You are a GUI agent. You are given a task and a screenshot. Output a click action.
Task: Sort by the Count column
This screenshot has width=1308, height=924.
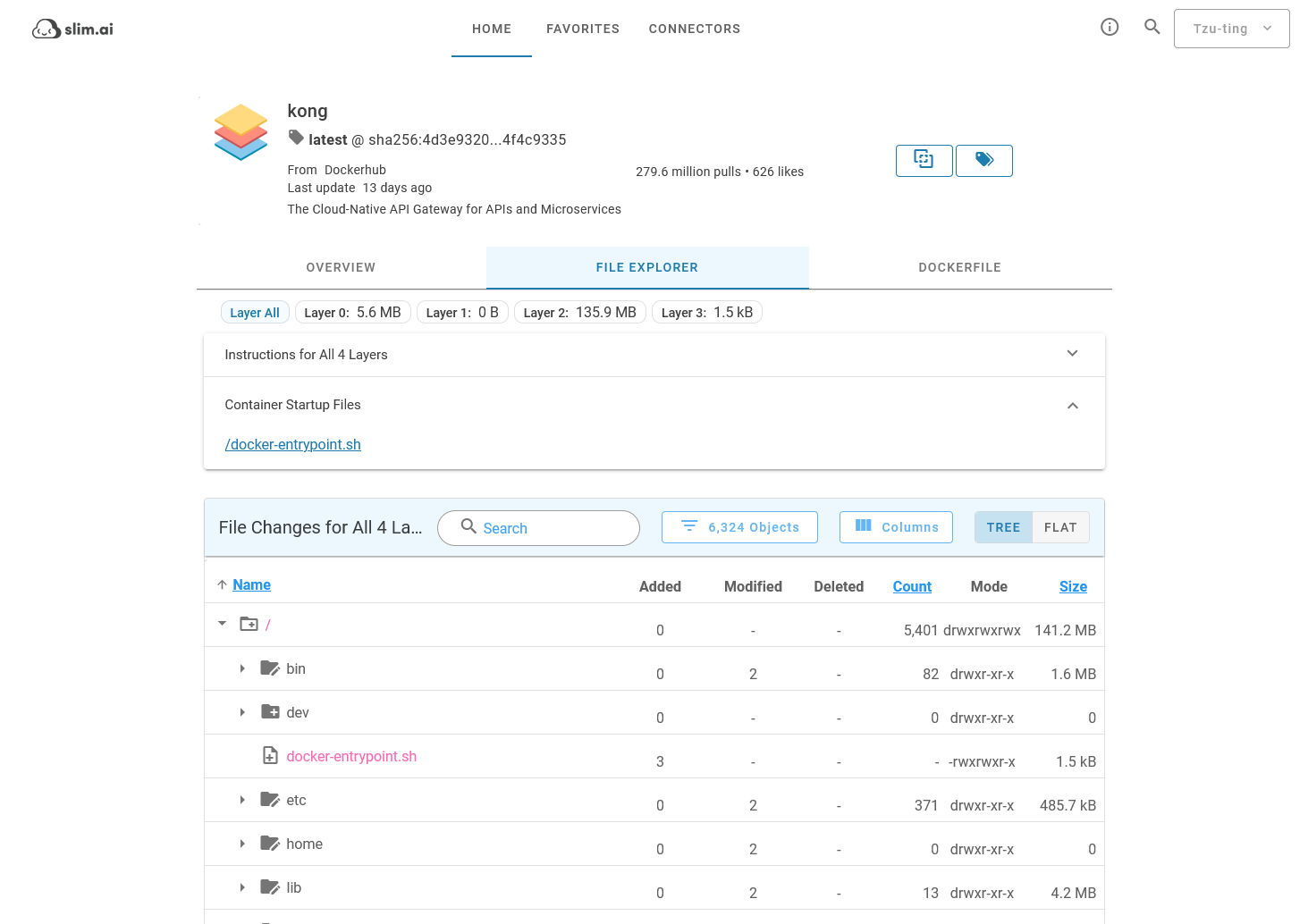912,586
